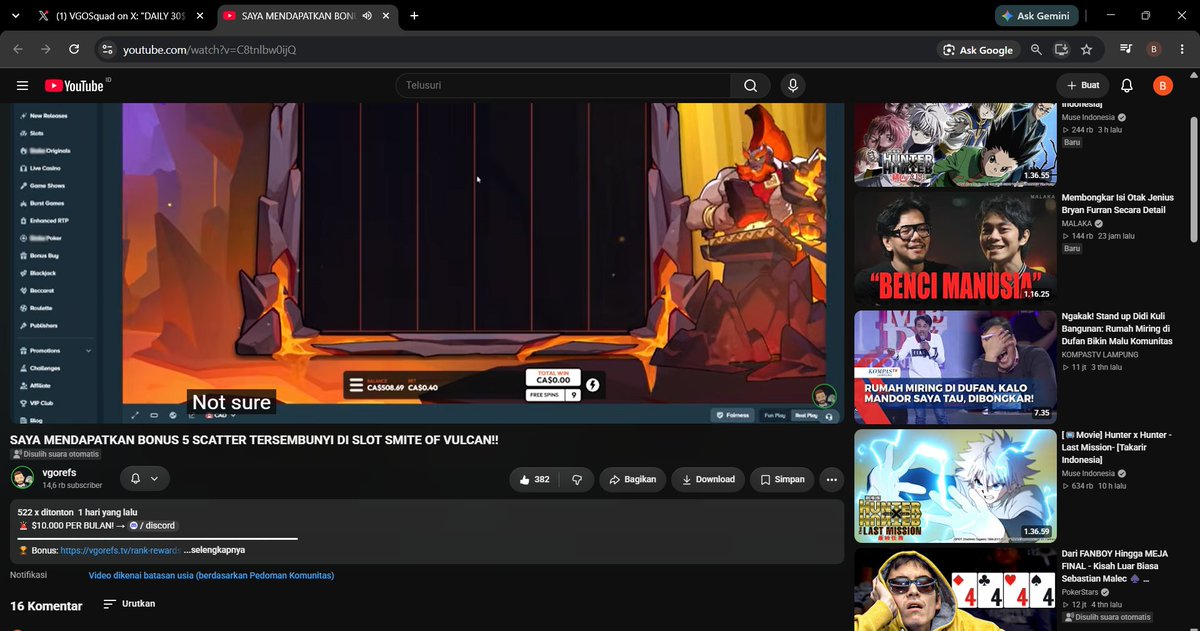Click the main video player
The height and width of the screenshot is (631, 1200).
point(427,264)
